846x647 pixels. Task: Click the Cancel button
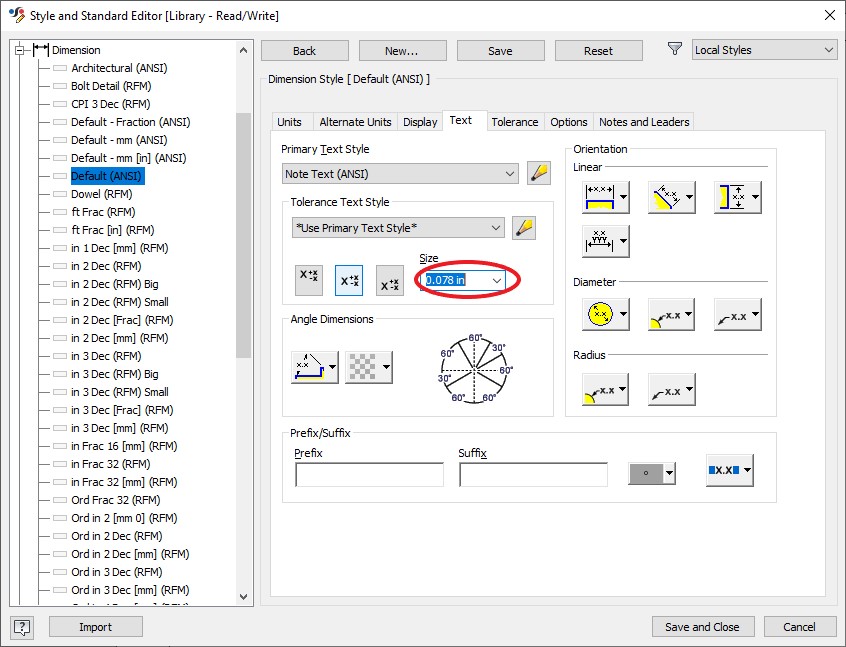click(800, 627)
